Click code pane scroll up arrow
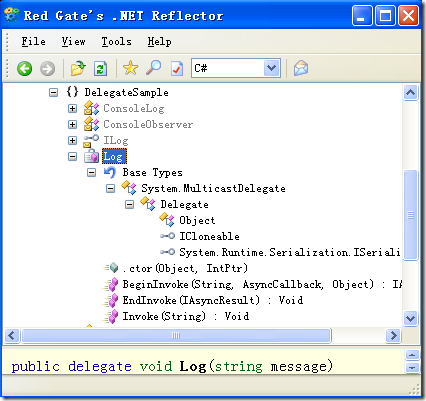Viewport: 426px width, 401px height. point(412,355)
